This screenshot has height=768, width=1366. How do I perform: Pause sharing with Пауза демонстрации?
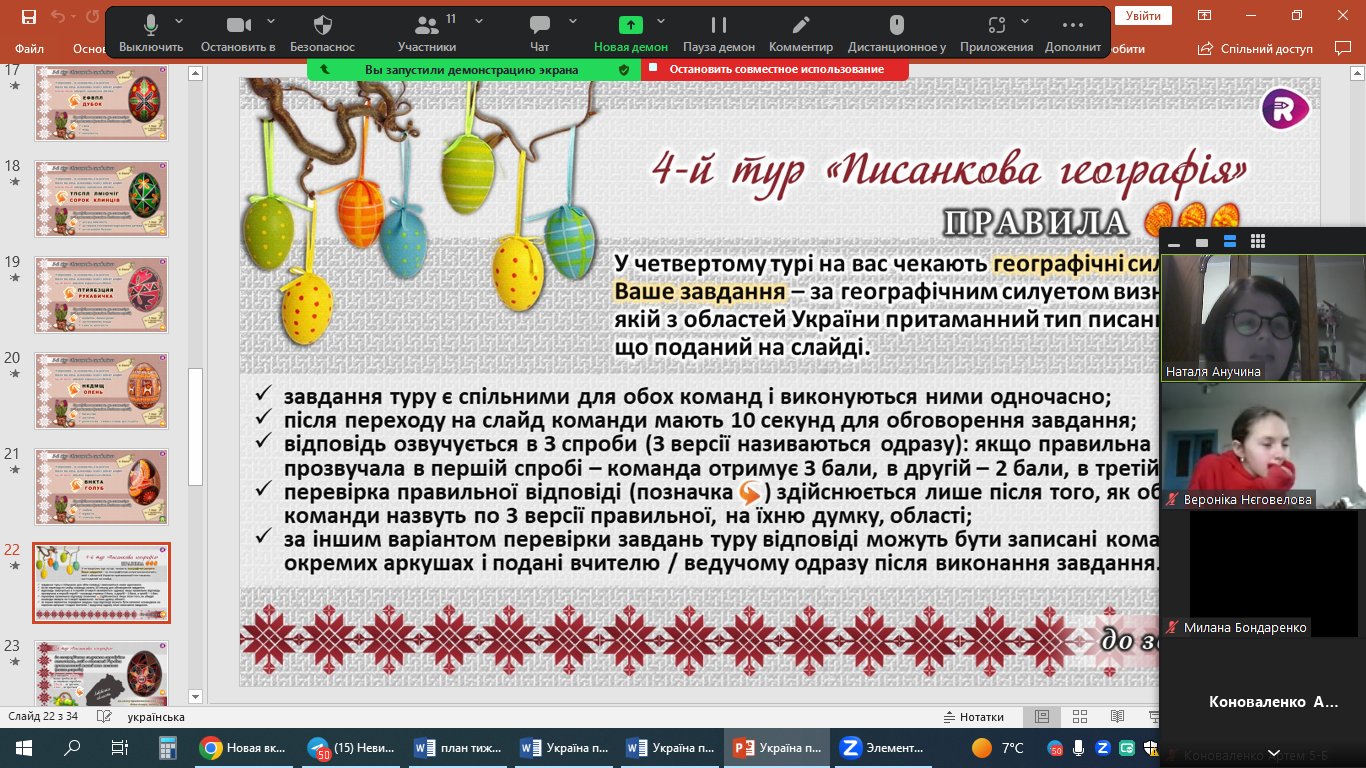pyautogui.click(x=719, y=32)
